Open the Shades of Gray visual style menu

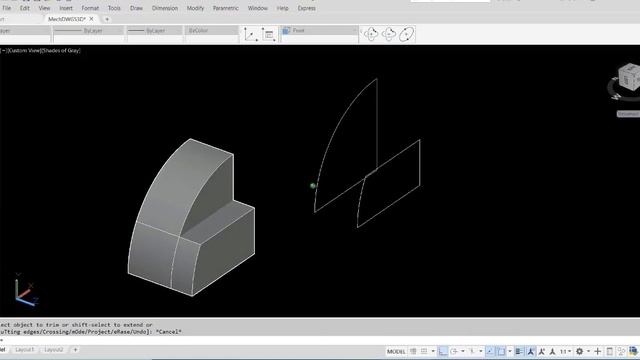(x=60, y=51)
